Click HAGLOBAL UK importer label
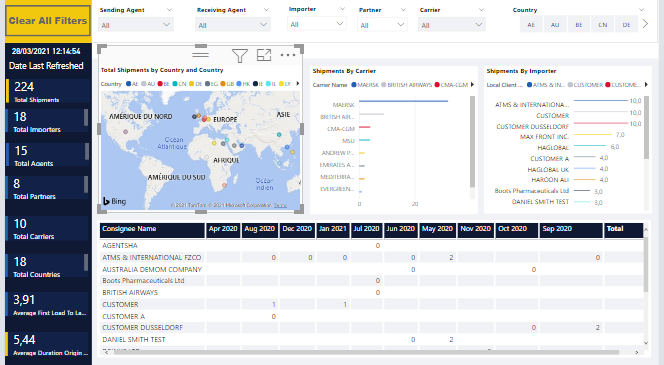 548,169
